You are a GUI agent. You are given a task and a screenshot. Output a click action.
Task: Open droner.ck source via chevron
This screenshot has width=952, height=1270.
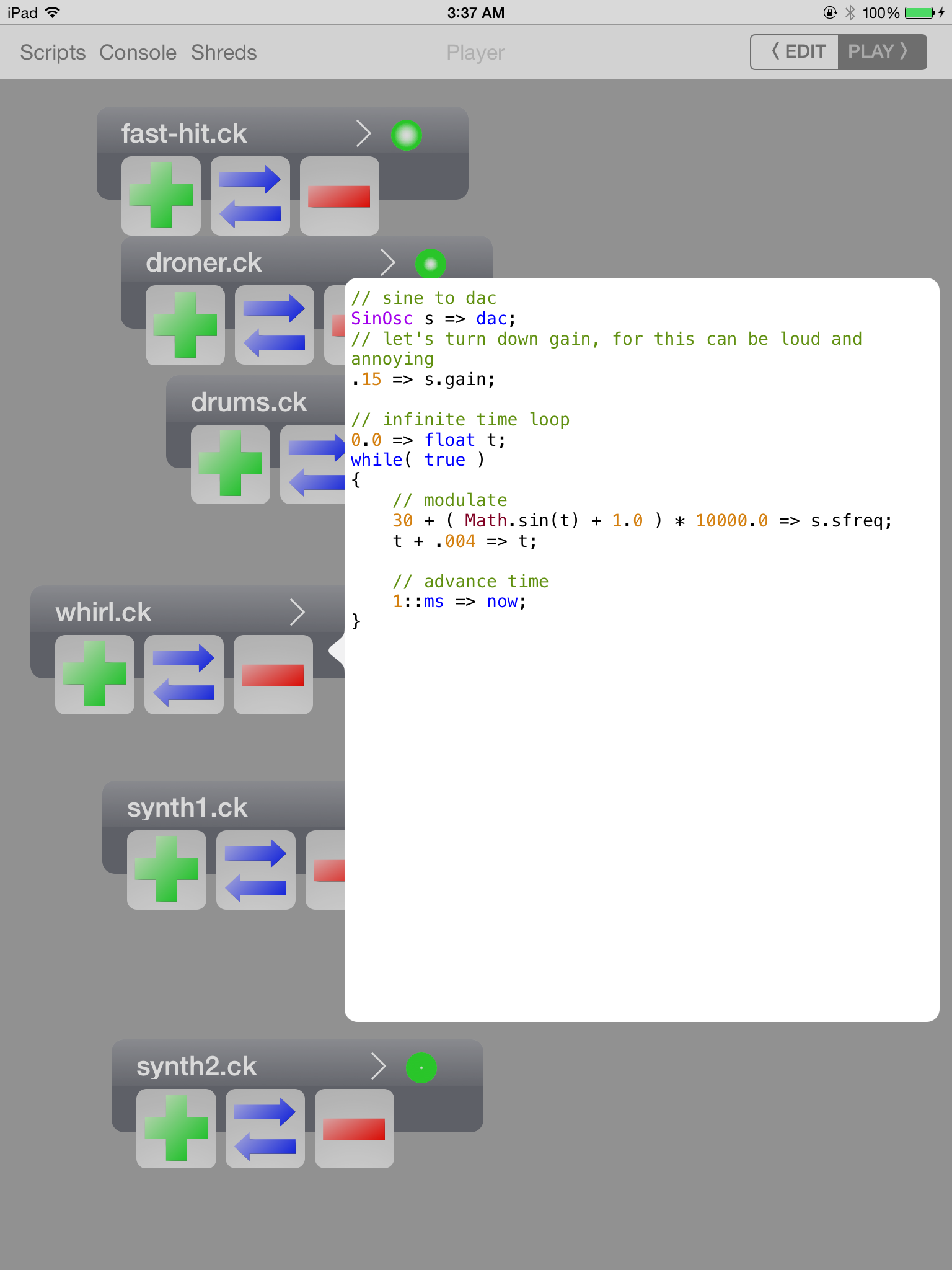tap(387, 263)
